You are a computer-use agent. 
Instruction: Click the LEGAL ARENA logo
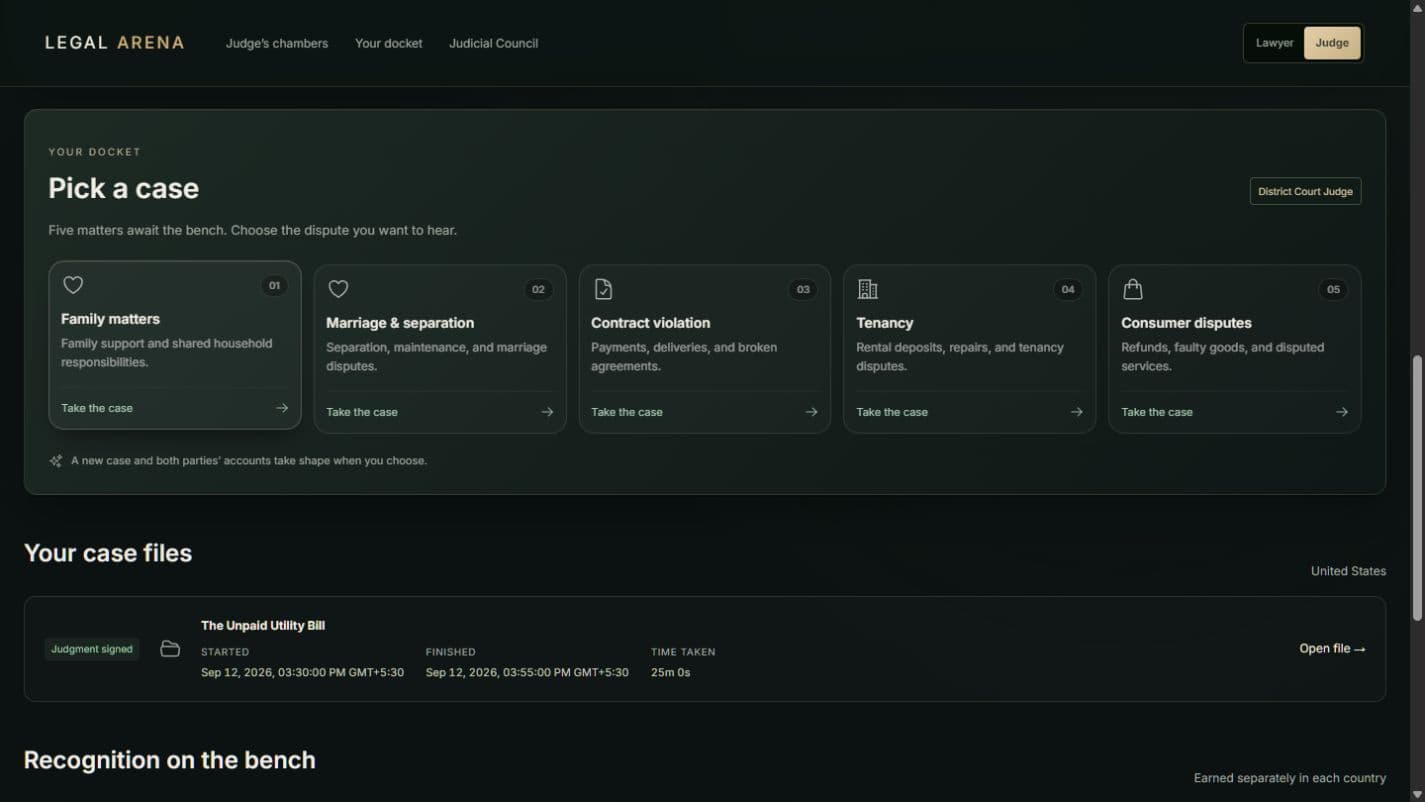point(115,43)
